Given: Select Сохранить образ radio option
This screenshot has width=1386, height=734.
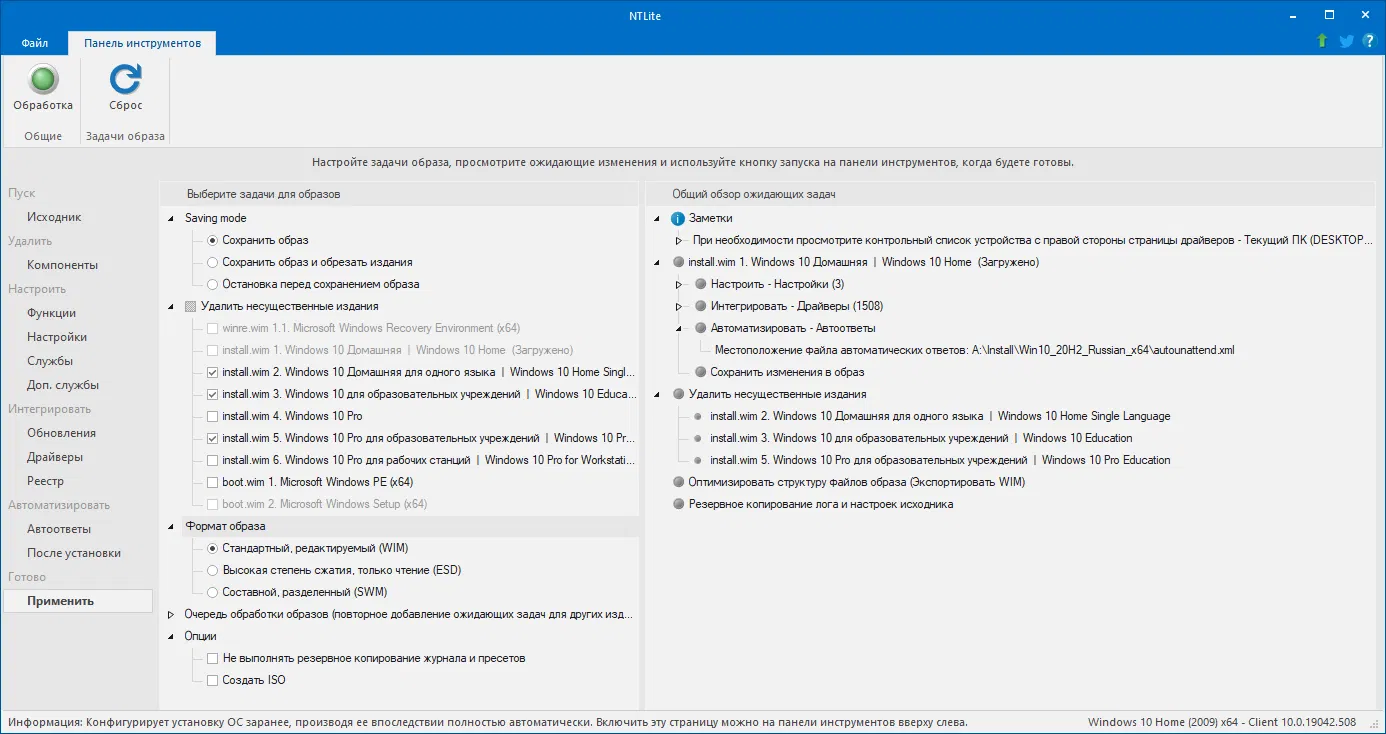Looking at the screenshot, I should [x=212, y=240].
